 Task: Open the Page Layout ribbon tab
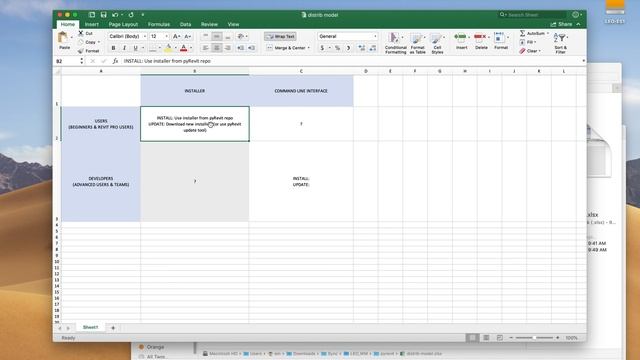click(123, 24)
